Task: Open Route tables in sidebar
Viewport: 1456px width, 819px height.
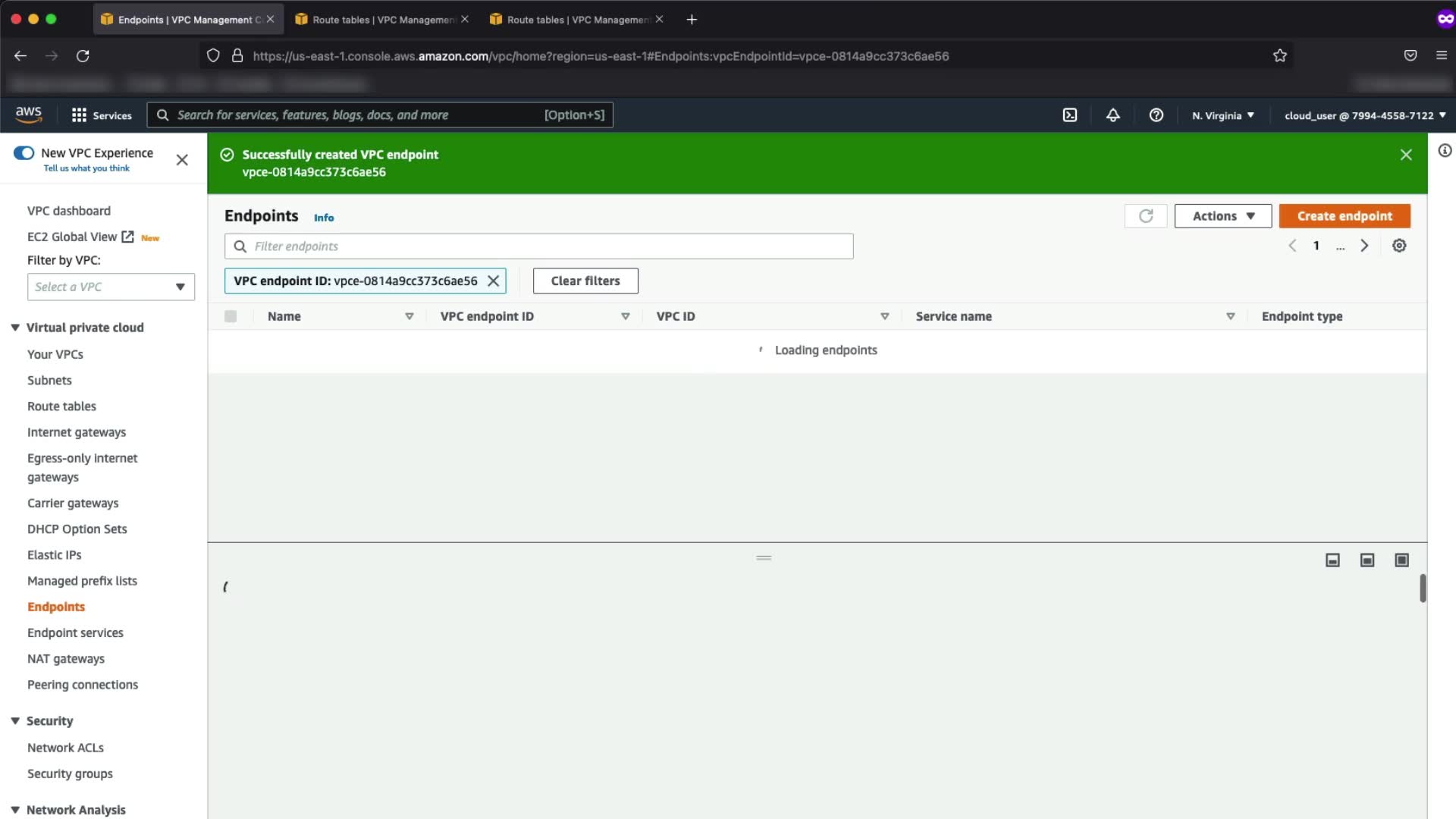Action: coord(61,406)
